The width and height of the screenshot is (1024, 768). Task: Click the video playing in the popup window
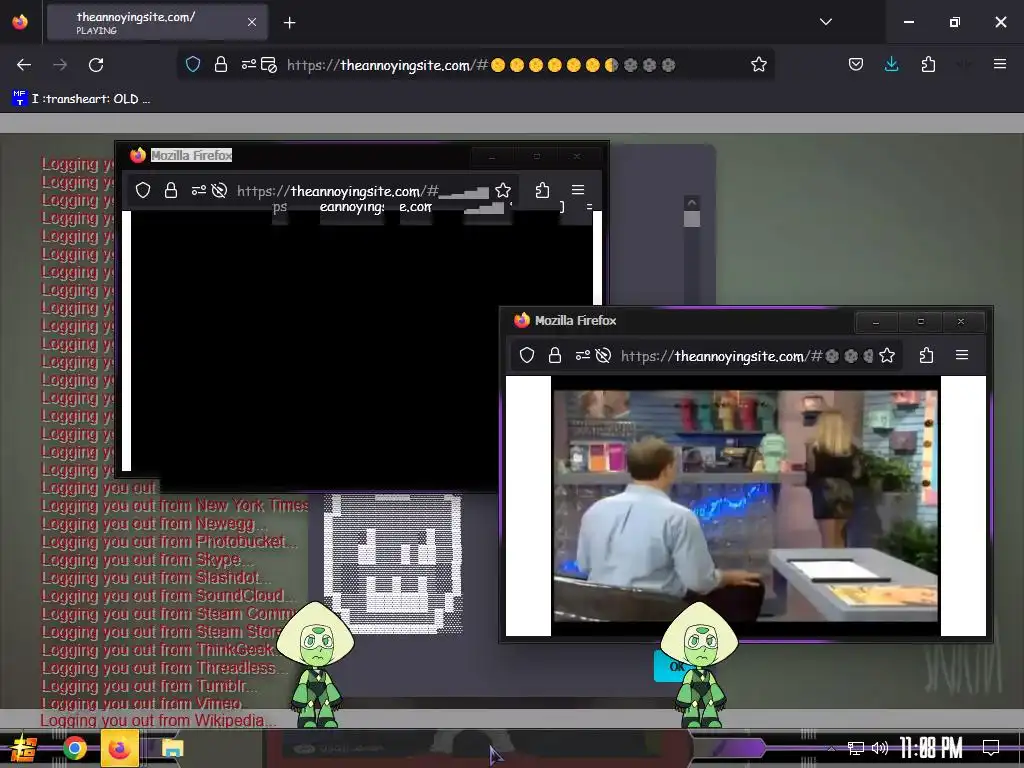point(745,505)
